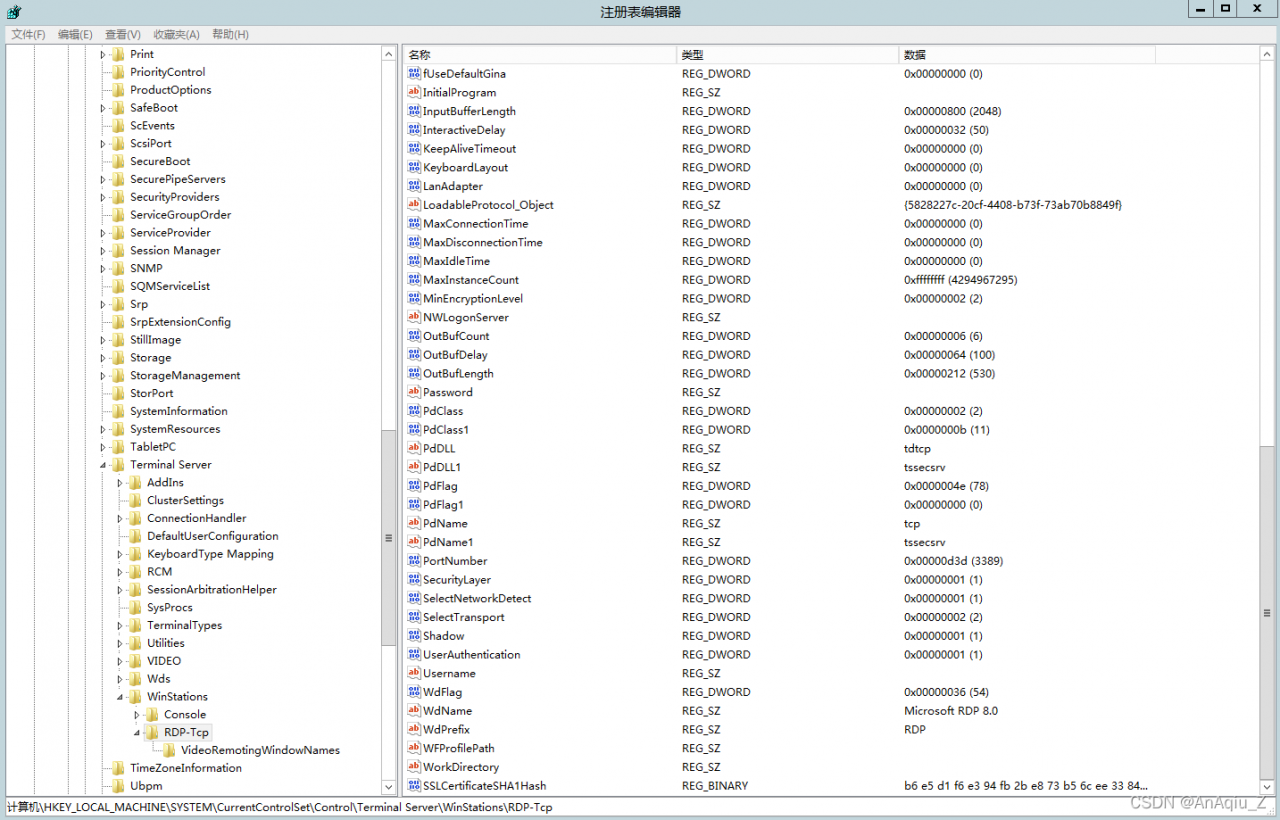Select the DefaultUserConfiguration tree key

click(x=213, y=536)
